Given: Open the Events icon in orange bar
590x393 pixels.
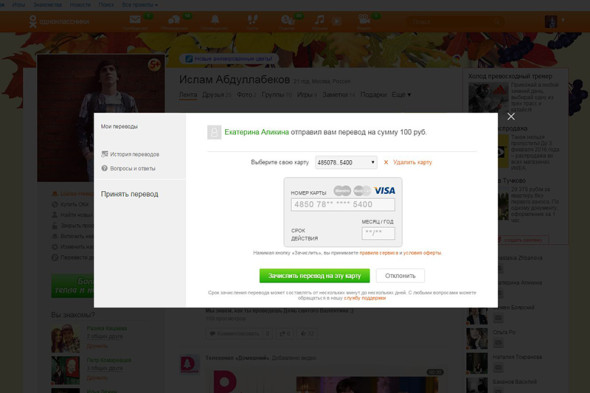Looking at the screenshot, I should 287,20.
